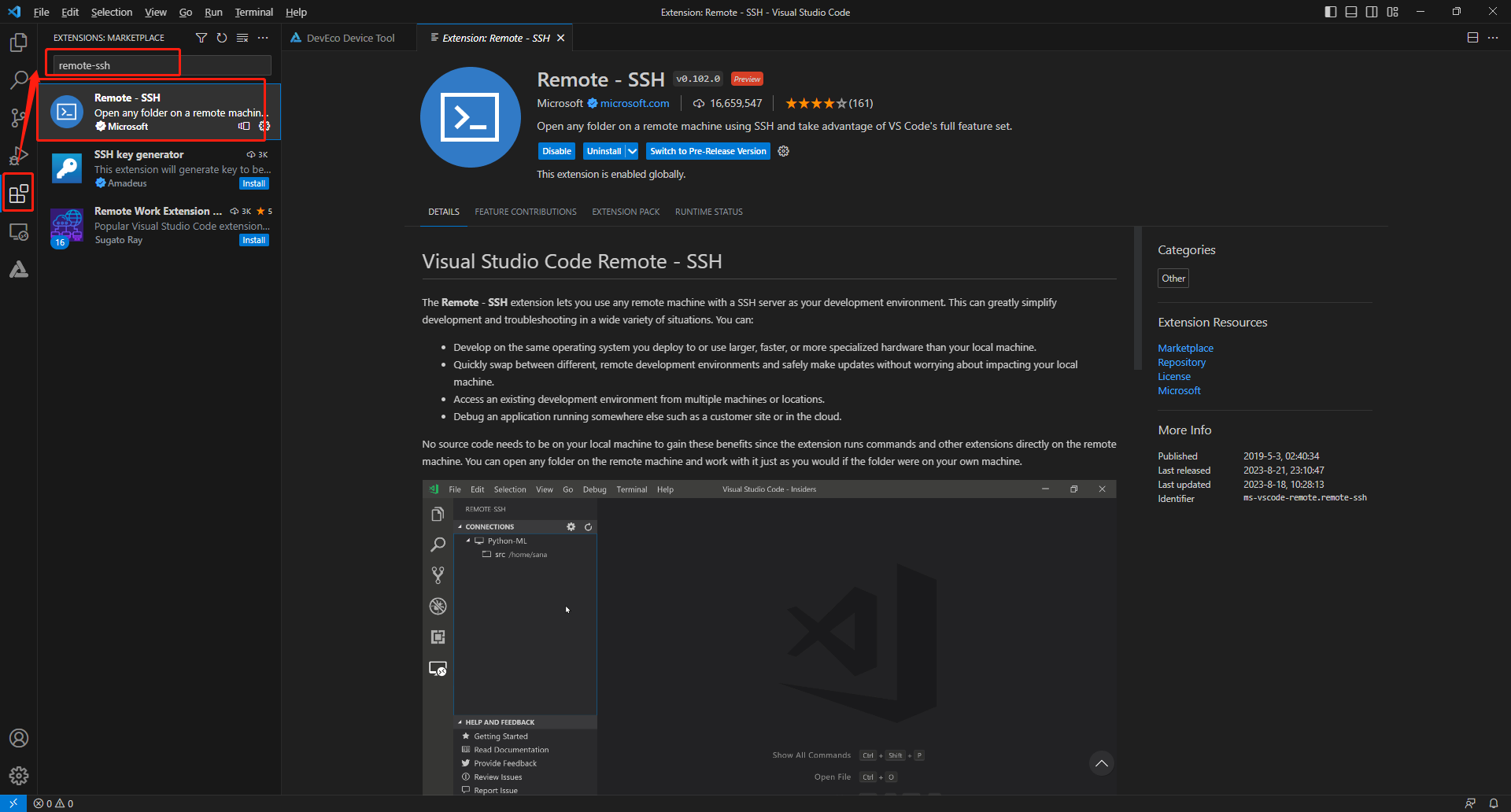Screen dimensions: 1511x812
Task: Filter extensions with the funnel icon
Action: tap(201, 38)
